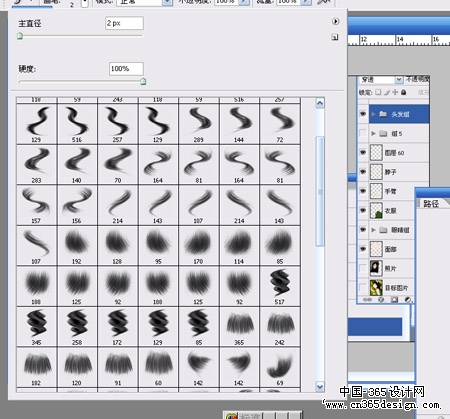Screen dimensions: 450x419
Task: Hide the 面部 layer
Action: point(363,249)
